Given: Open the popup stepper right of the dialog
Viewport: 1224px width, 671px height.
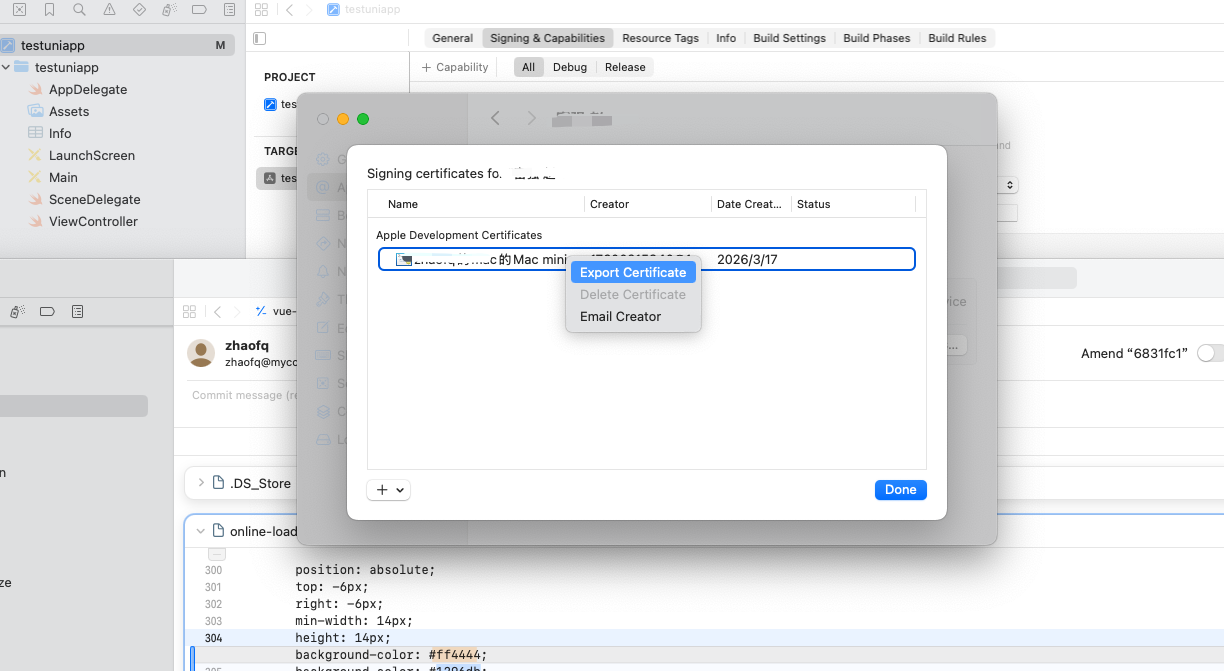Looking at the screenshot, I should (x=1010, y=185).
